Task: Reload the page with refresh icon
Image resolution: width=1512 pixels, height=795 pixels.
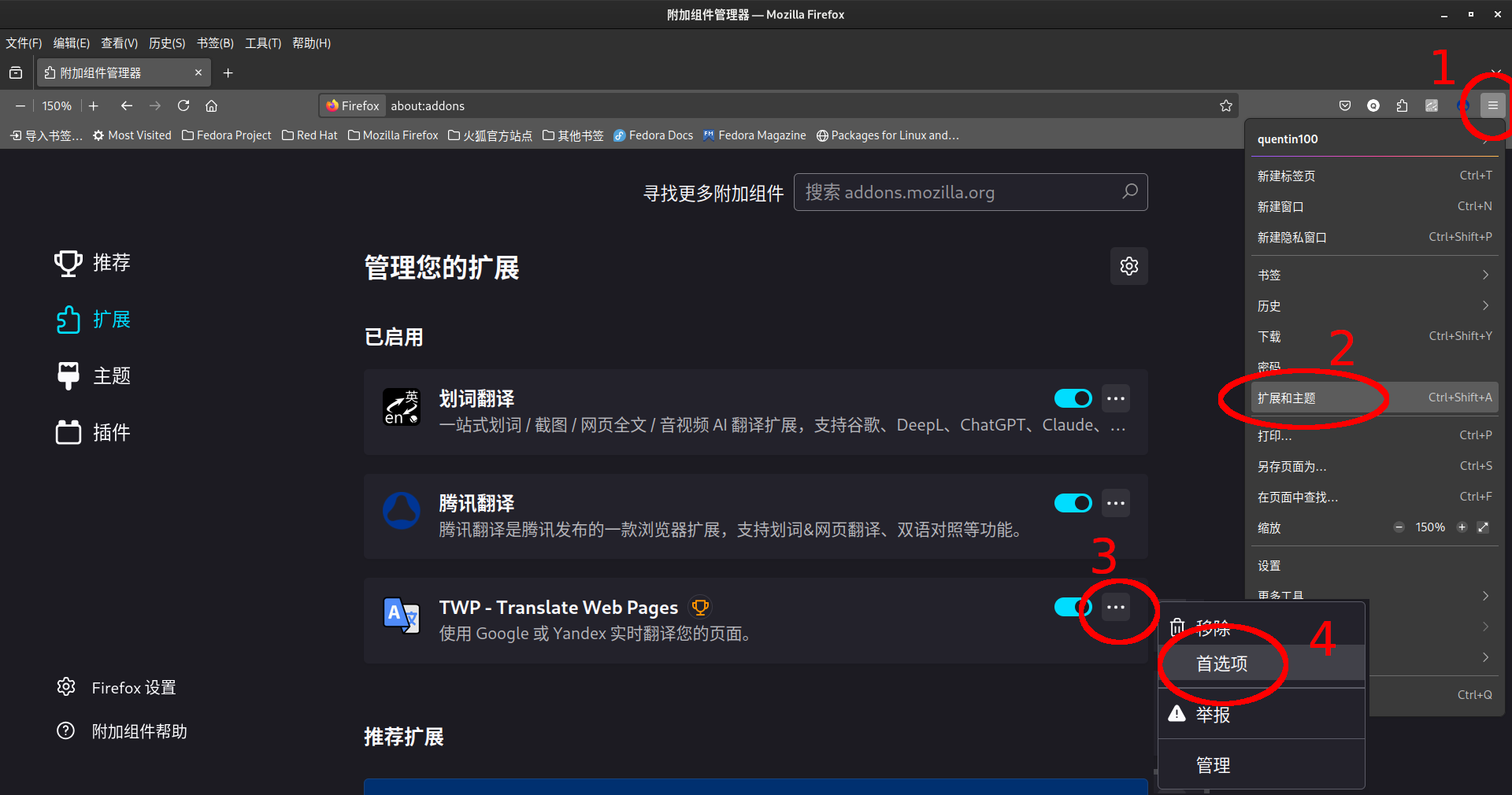Action: pos(183,105)
